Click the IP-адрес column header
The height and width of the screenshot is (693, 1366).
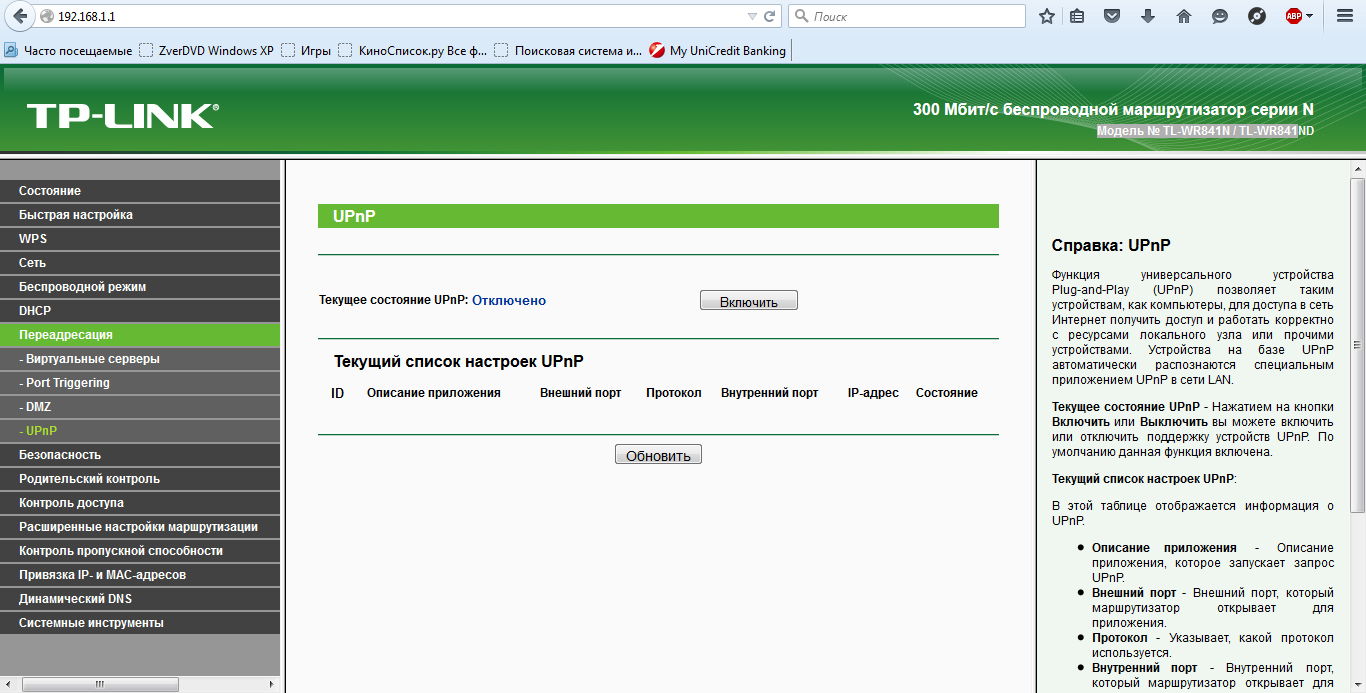coord(873,393)
